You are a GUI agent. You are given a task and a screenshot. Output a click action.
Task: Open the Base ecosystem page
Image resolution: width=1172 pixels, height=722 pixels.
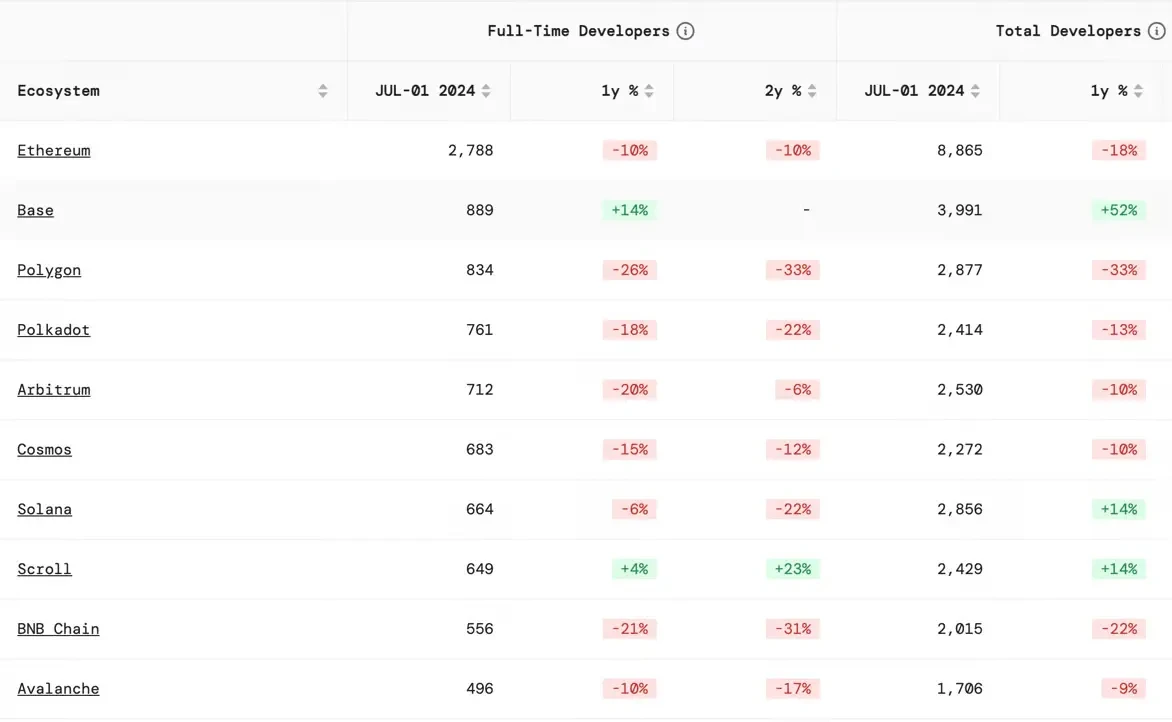36,210
